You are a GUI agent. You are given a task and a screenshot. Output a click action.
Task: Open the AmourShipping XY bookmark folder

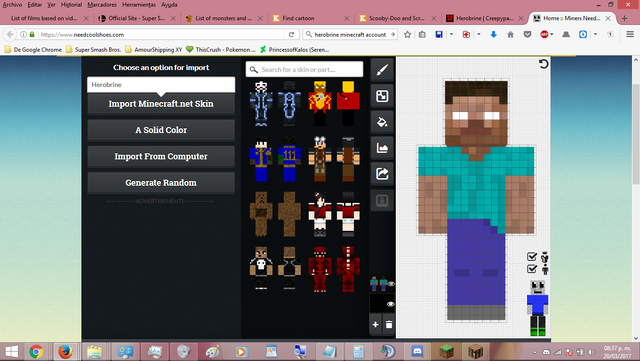pyautogui.click(x=153, y=50)
